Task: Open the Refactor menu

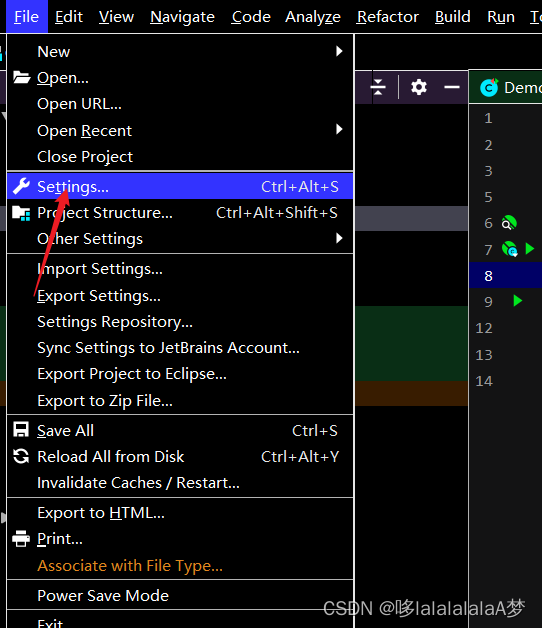Action: (387, 17)
